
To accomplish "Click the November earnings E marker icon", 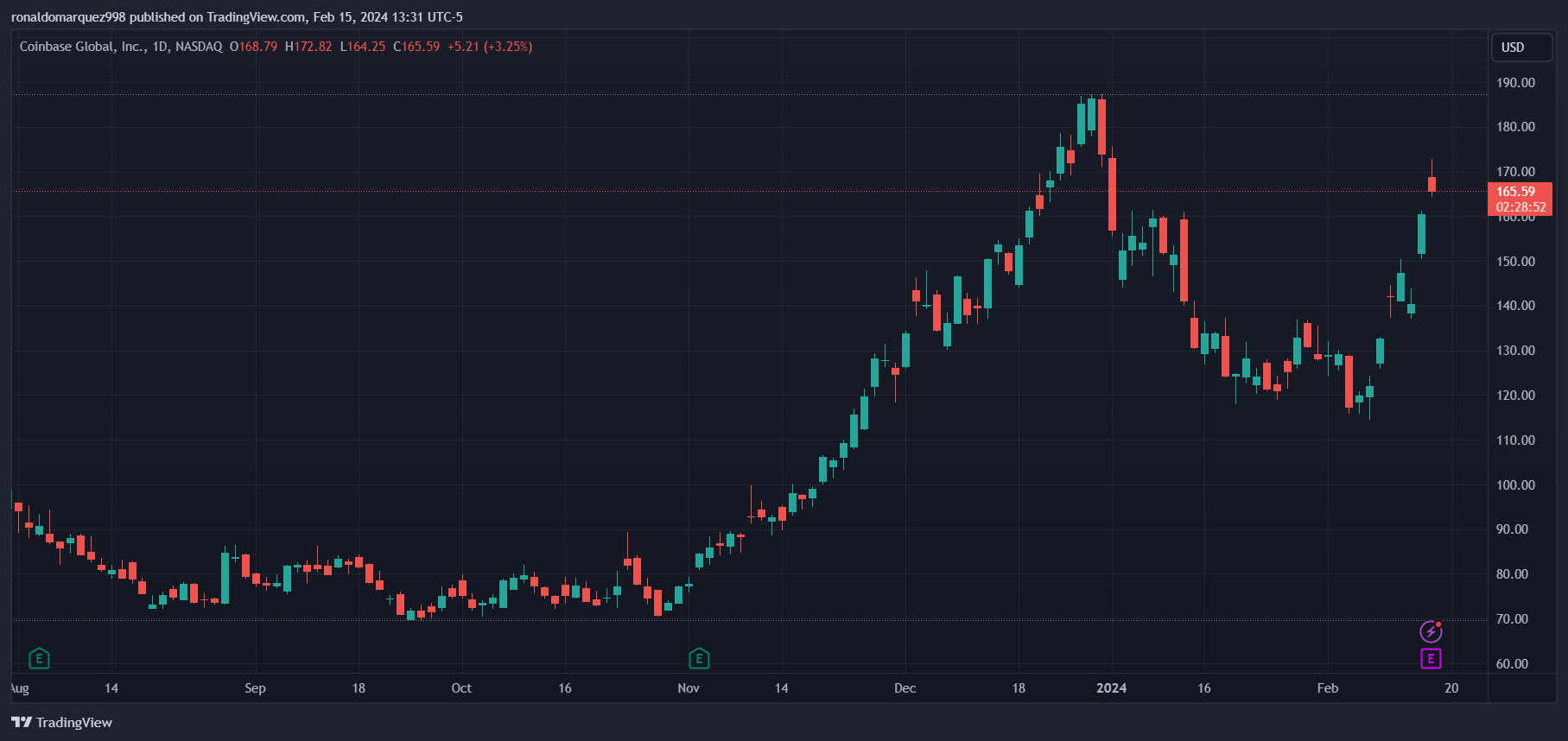I will pyautogui.click(x=699, y=659).
